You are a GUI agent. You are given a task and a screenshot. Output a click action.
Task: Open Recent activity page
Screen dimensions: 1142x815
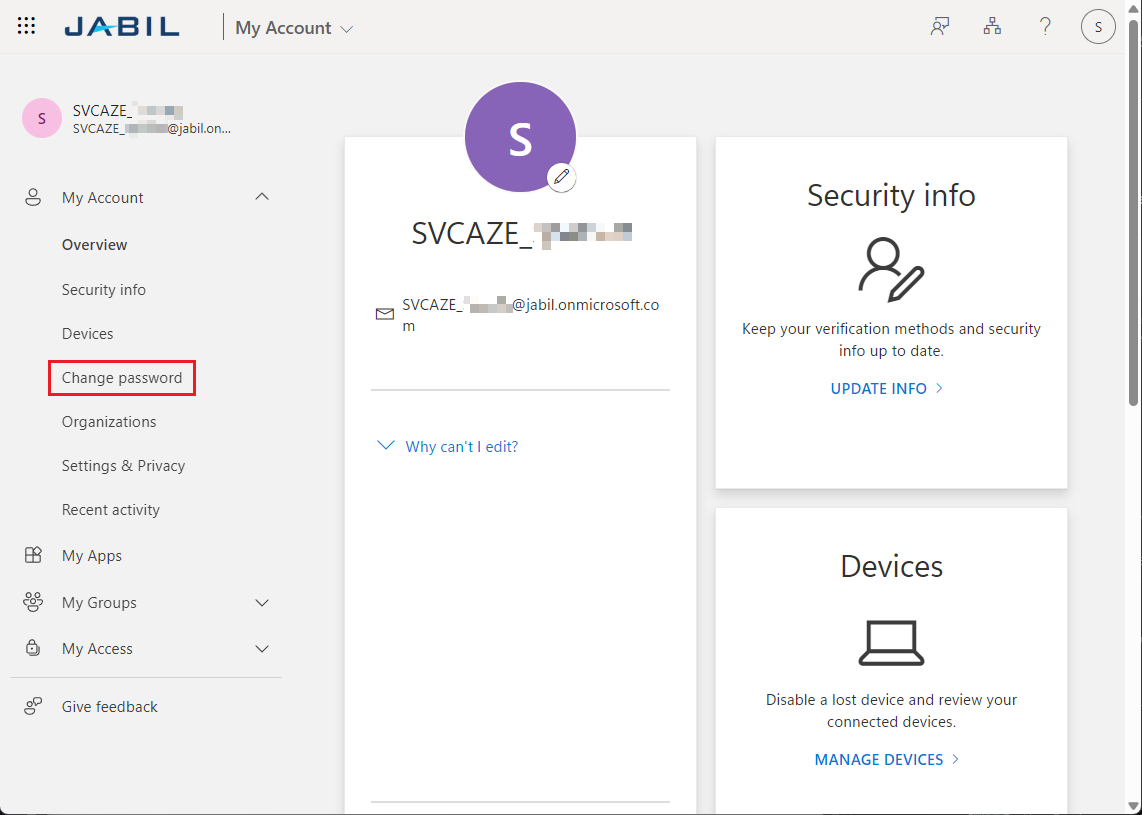tap(111, 510)
